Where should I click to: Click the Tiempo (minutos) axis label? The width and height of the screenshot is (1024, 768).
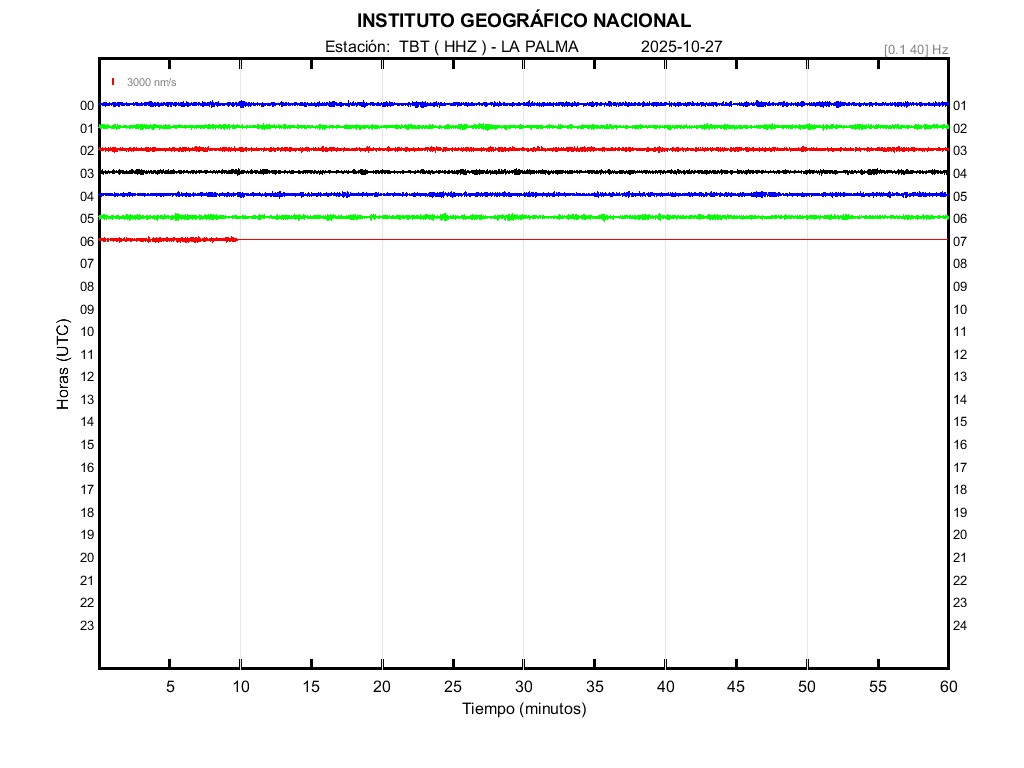click(x=523, y=709)
